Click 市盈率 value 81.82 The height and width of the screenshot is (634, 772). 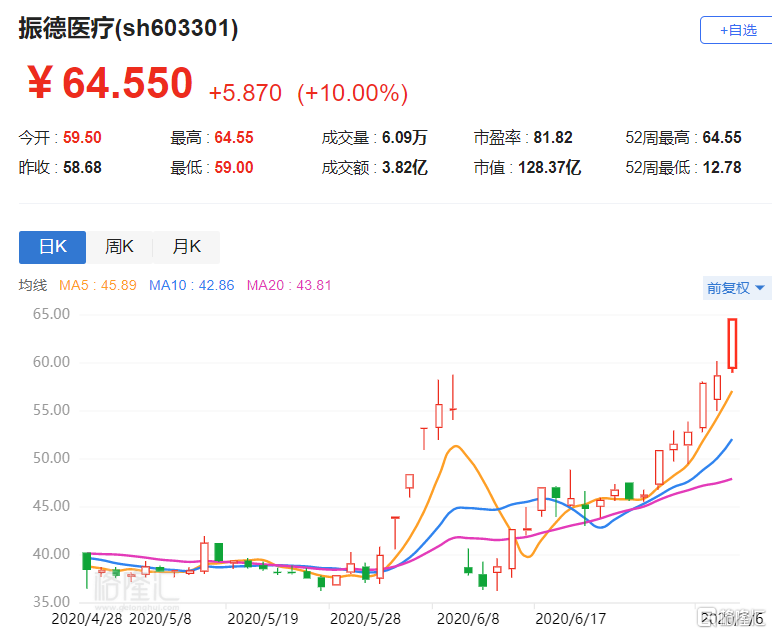(553, 137)
